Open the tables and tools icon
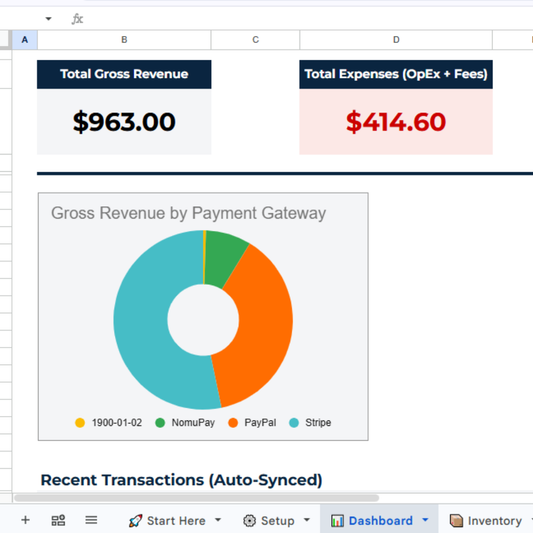 pyautogui.click(x=58, y=520)
